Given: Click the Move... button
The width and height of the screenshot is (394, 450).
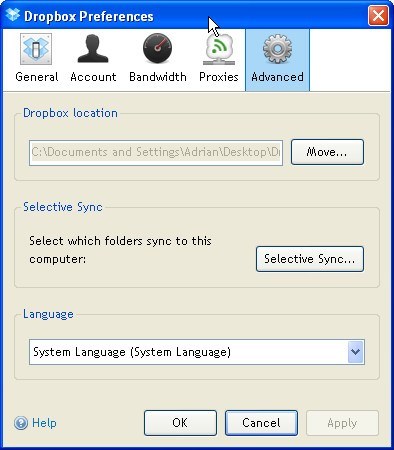Looking at the screenshot, I should 327,152.
